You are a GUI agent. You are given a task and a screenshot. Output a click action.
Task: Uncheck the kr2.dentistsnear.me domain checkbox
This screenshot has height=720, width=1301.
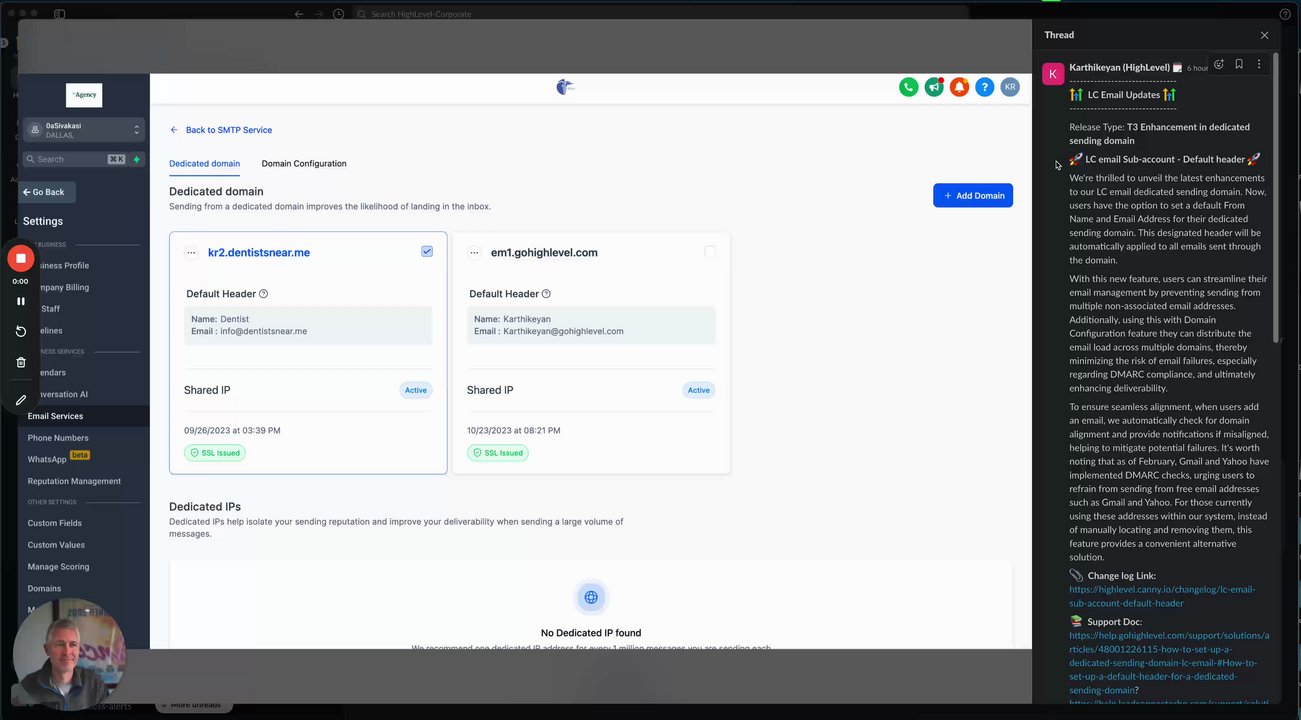tap(427, 252)
